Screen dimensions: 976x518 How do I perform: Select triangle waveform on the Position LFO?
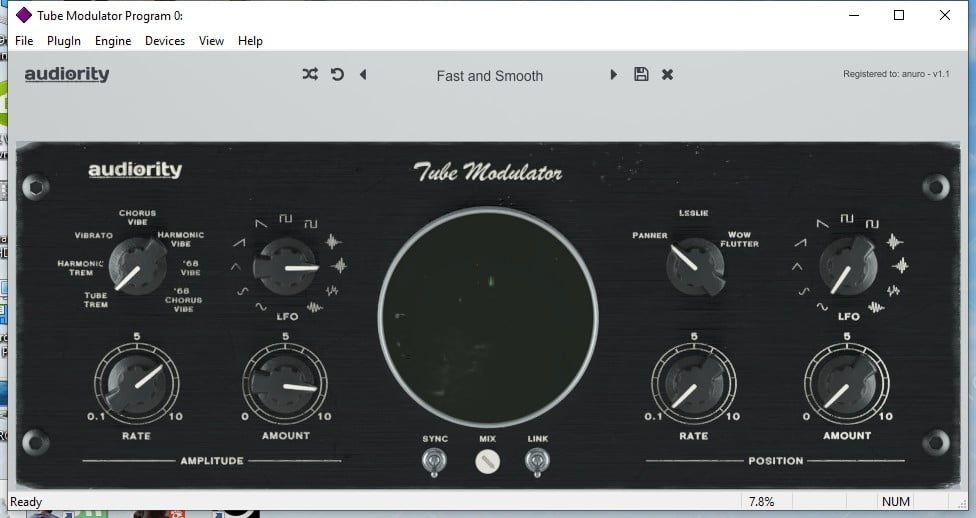[x=797, y=267]
